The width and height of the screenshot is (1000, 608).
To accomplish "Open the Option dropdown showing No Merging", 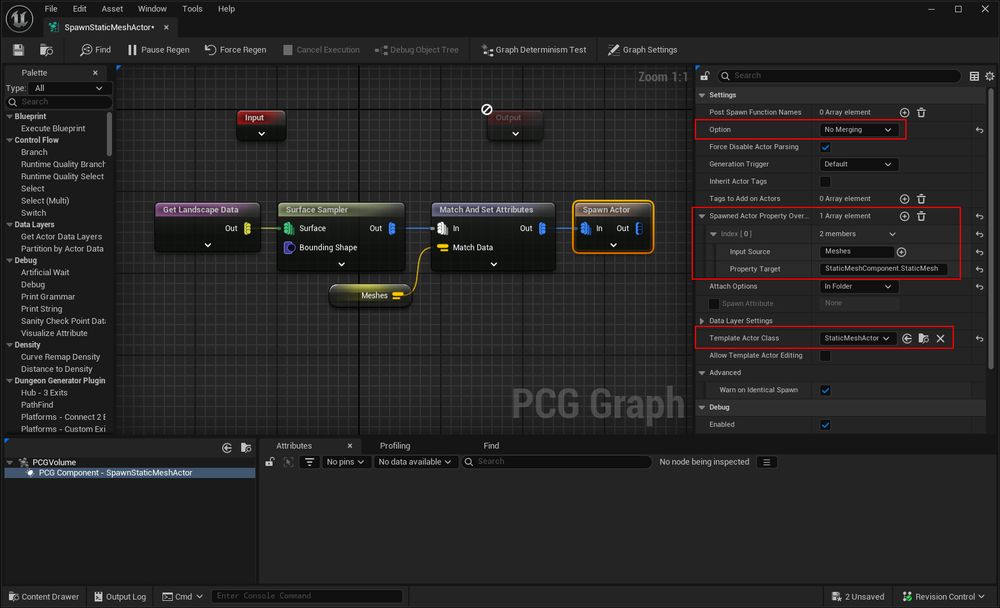I will (x=858, y=130).
